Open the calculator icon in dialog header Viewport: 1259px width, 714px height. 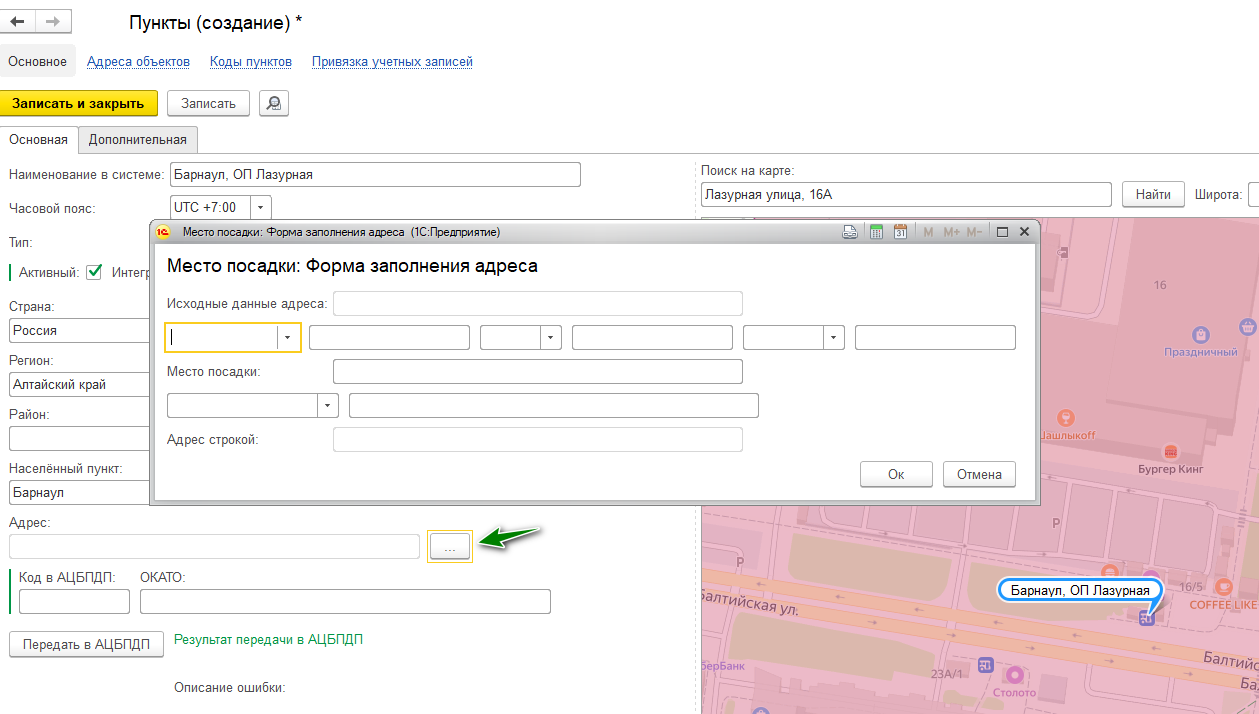click(876, 232)
